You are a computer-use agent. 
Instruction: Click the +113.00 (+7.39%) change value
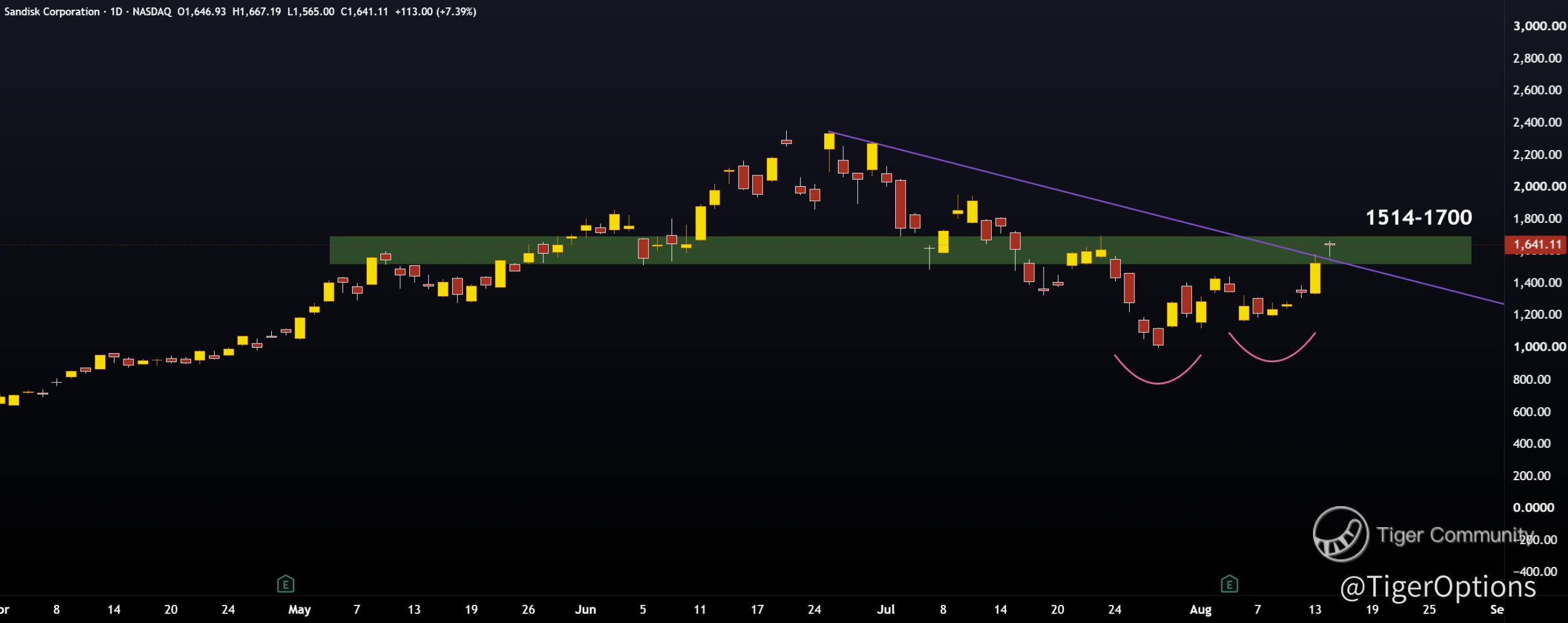[435, 11]
